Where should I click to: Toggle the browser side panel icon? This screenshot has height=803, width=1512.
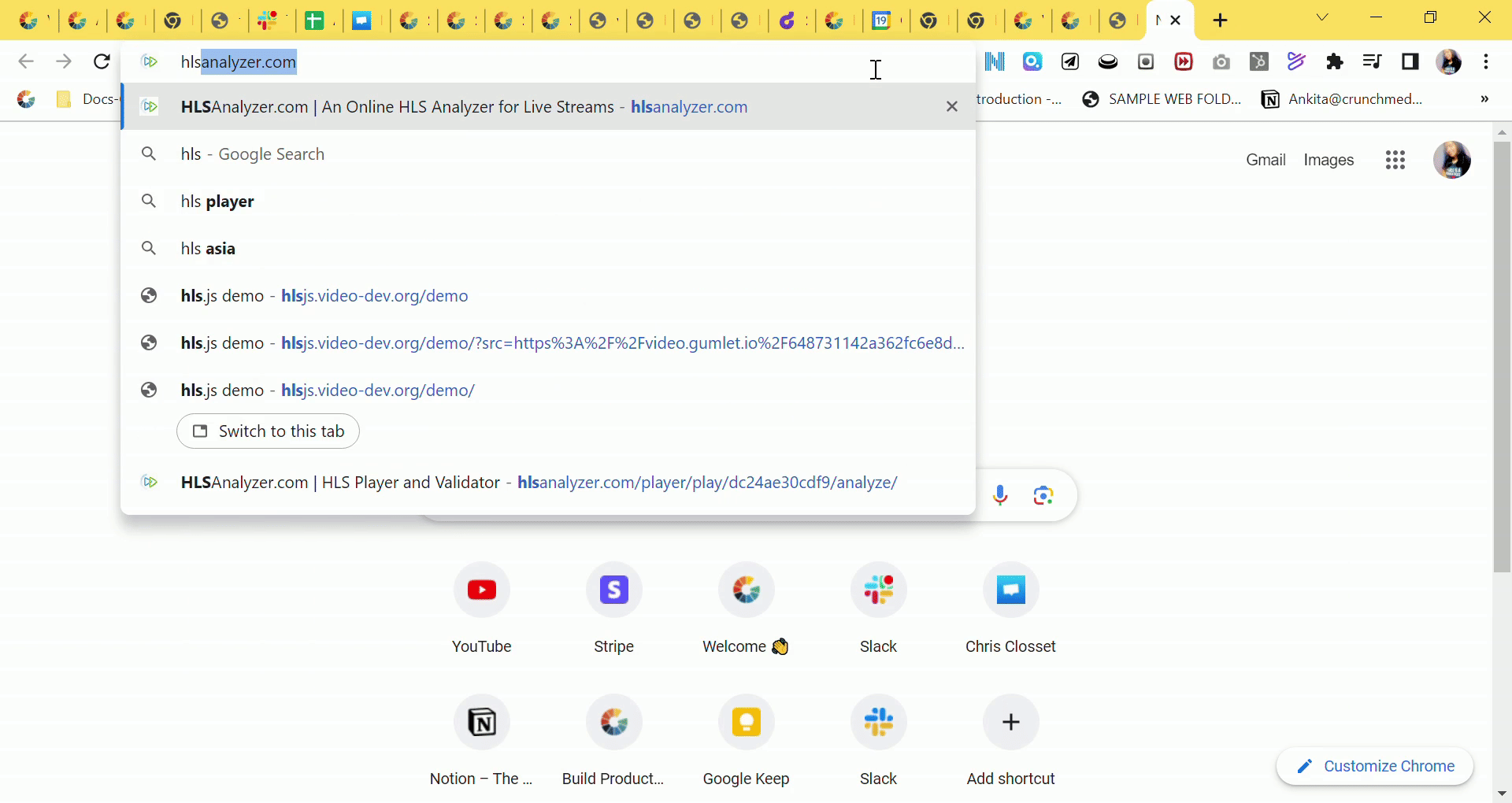(1410, 61)
